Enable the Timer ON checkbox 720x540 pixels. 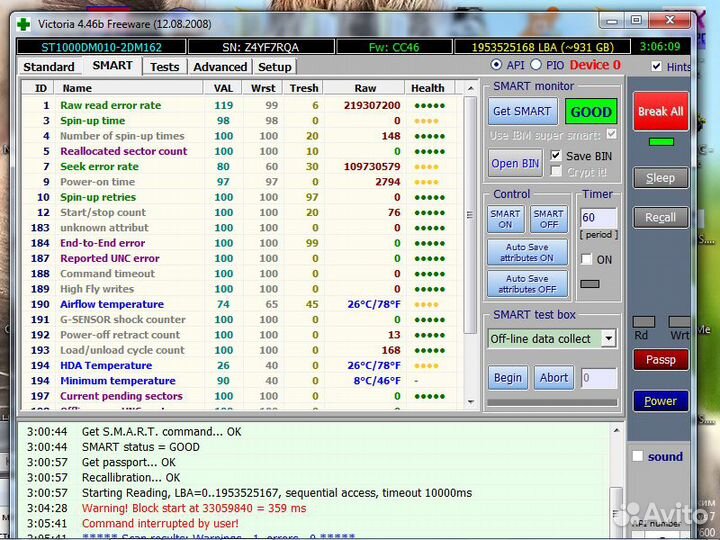point(587,259)
